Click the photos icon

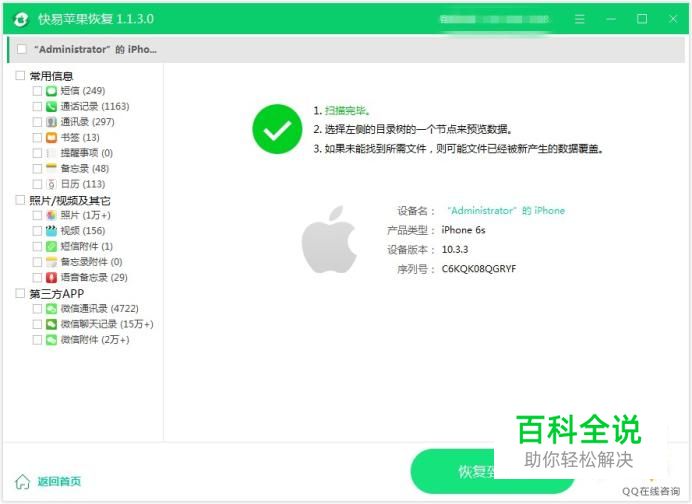pos(51,215)
